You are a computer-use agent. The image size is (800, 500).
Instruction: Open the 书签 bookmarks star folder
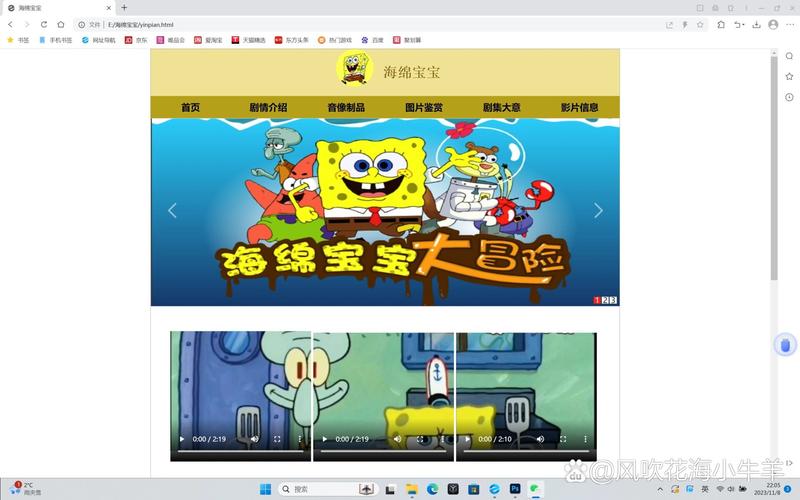(x=18, y=40)
